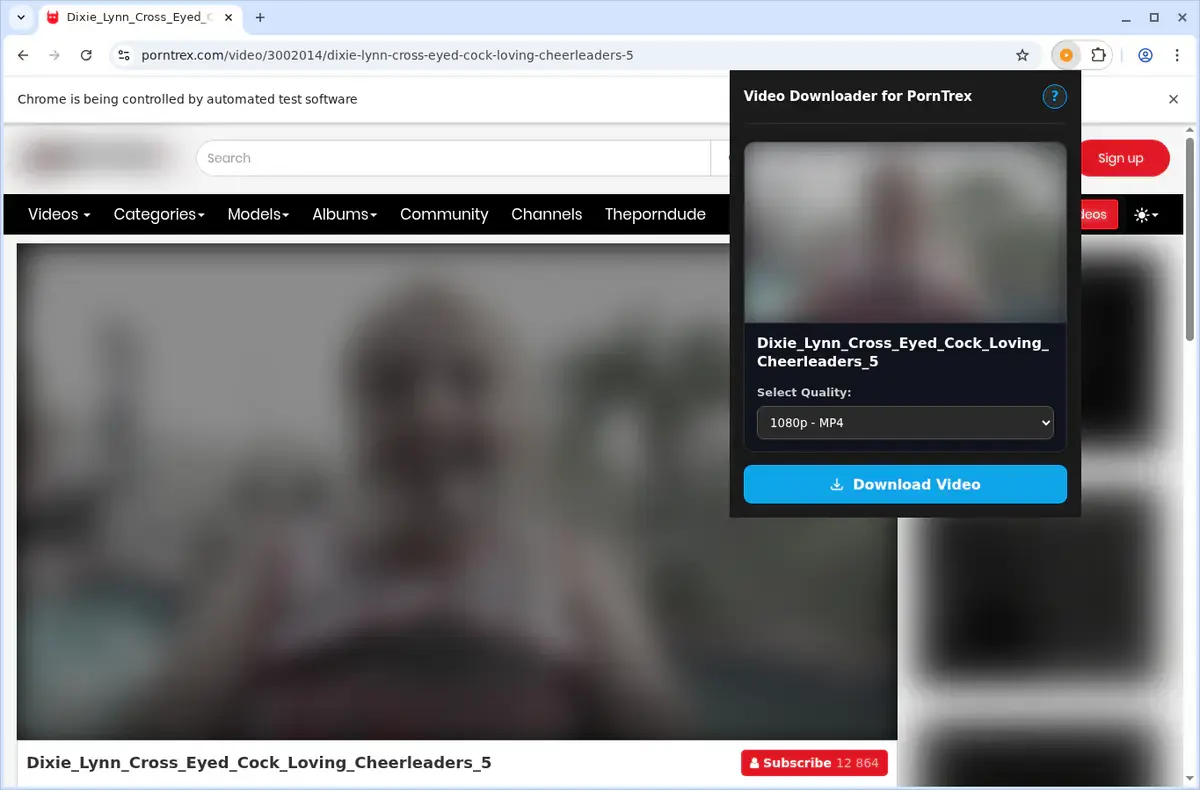Screen dimensions: 1200x790
Task: Click the browser back arrow
Action: pos(23,56)
